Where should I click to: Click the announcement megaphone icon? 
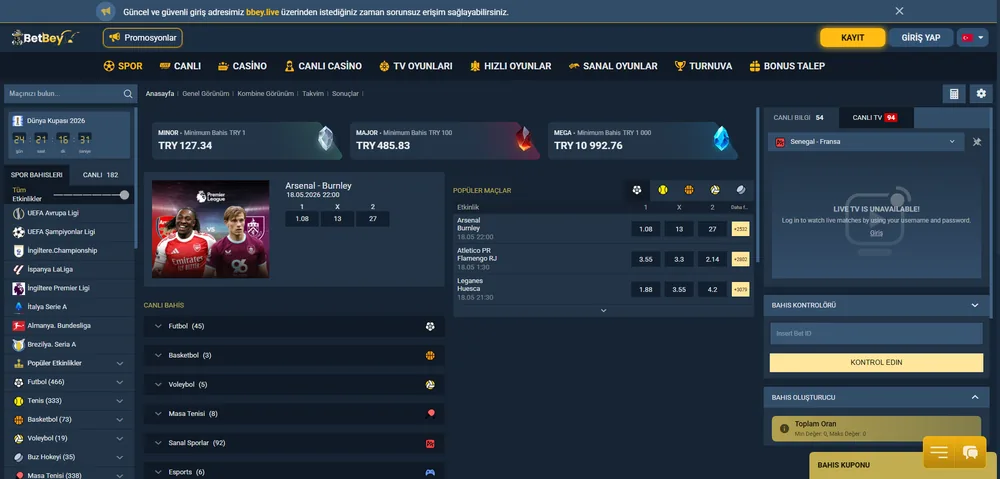pos(106,11)
